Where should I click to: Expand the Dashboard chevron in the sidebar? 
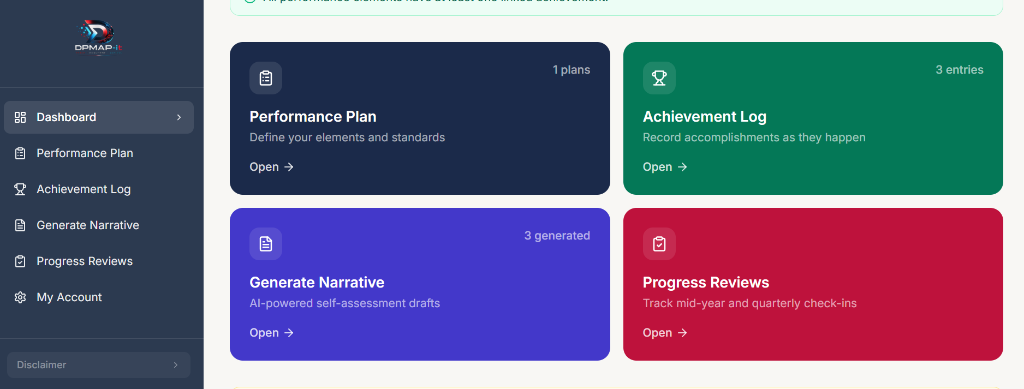(x=179, y=117)
